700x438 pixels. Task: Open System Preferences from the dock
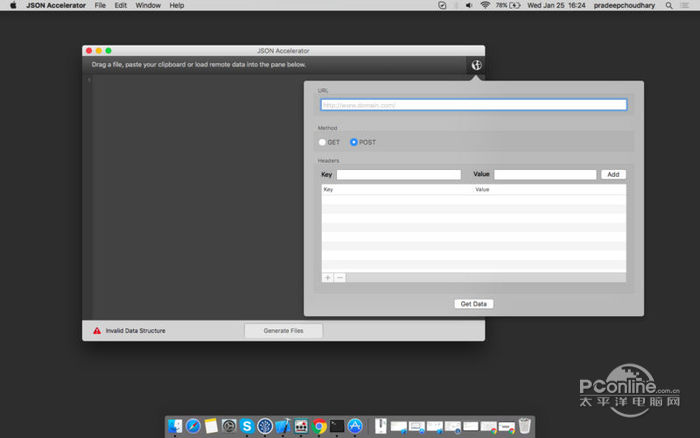click(229, 426)
